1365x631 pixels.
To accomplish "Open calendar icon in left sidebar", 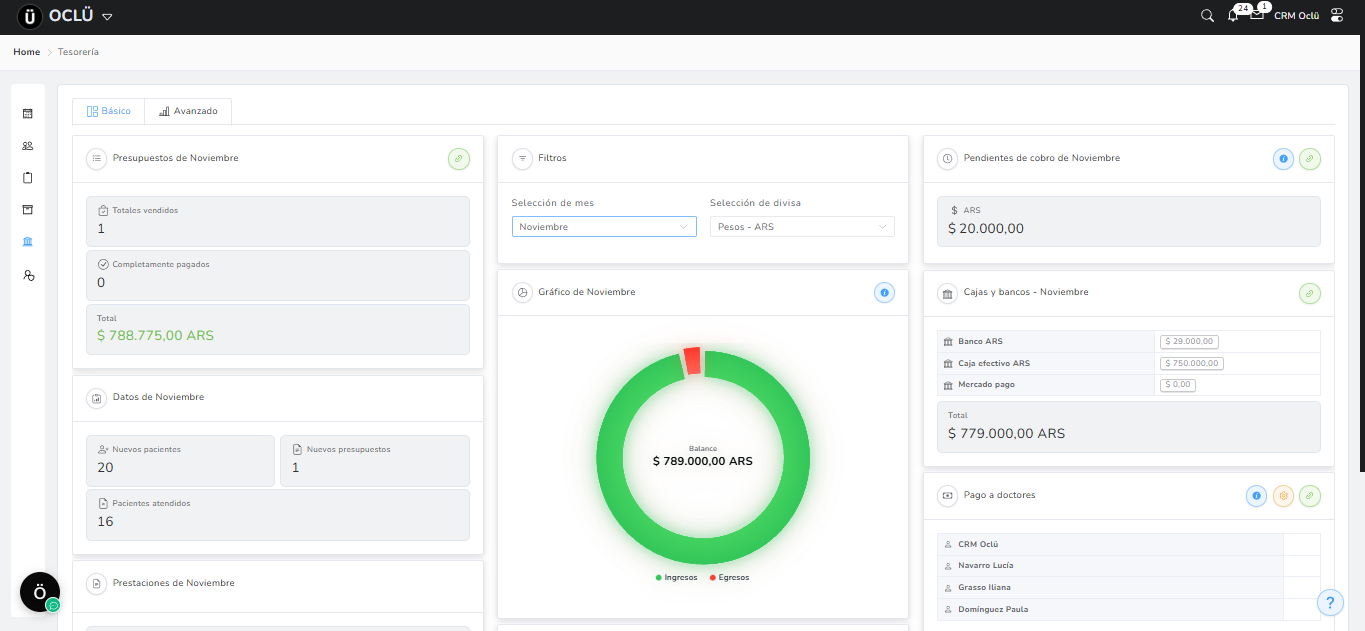I will point(28,114).
